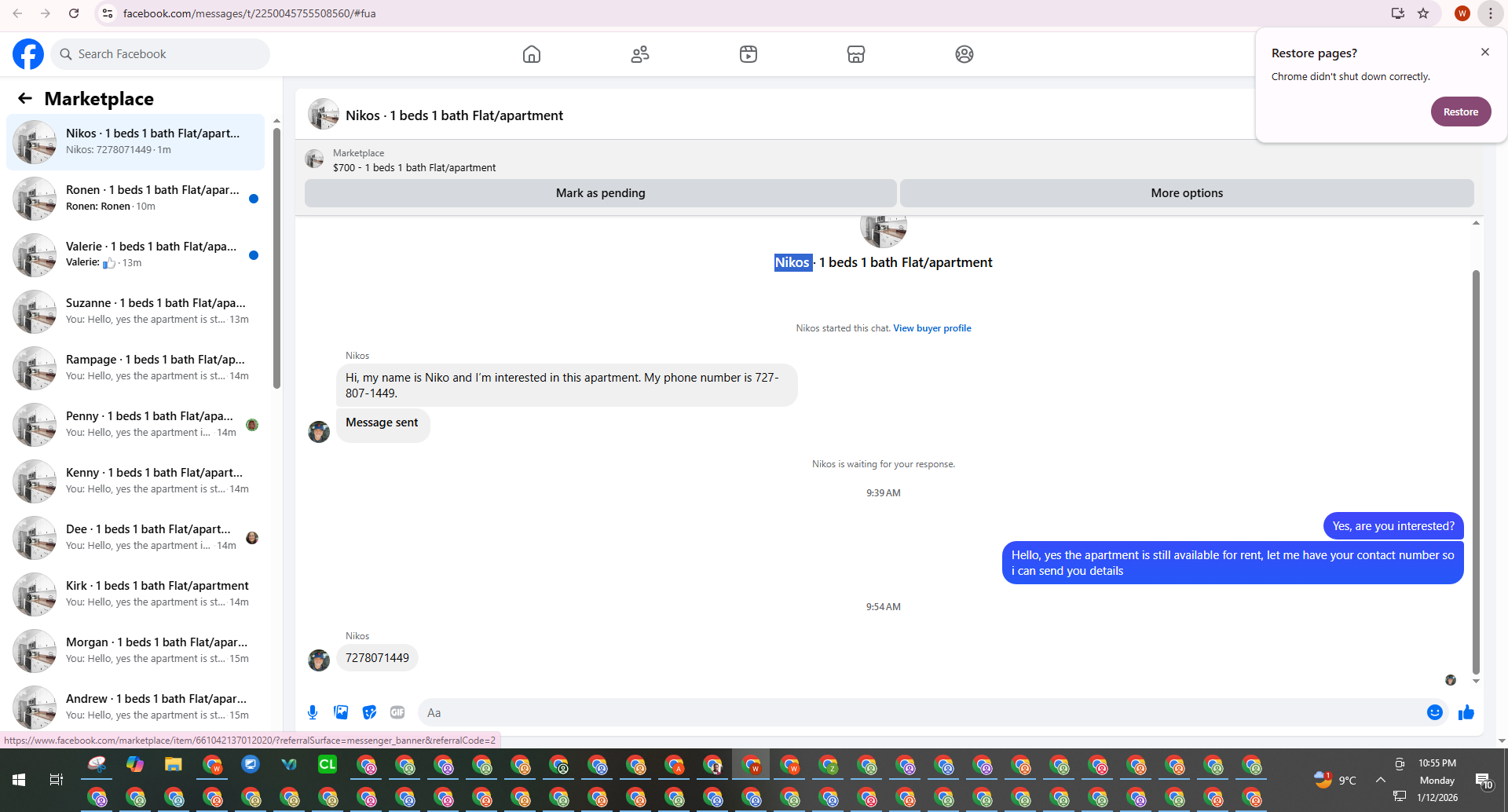The width and height of the screenshot is (1508, 812).
Task: Open Kirk conversation in chat list
Action: [135, 594]
